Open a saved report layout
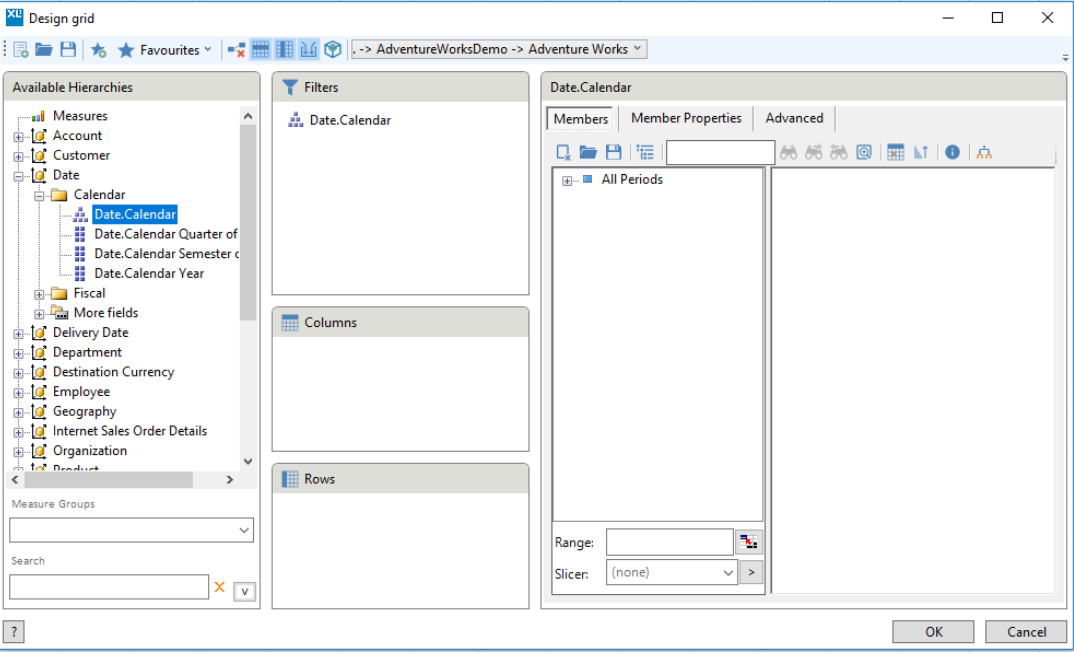The image size is (1074, 654). (46, 48)
